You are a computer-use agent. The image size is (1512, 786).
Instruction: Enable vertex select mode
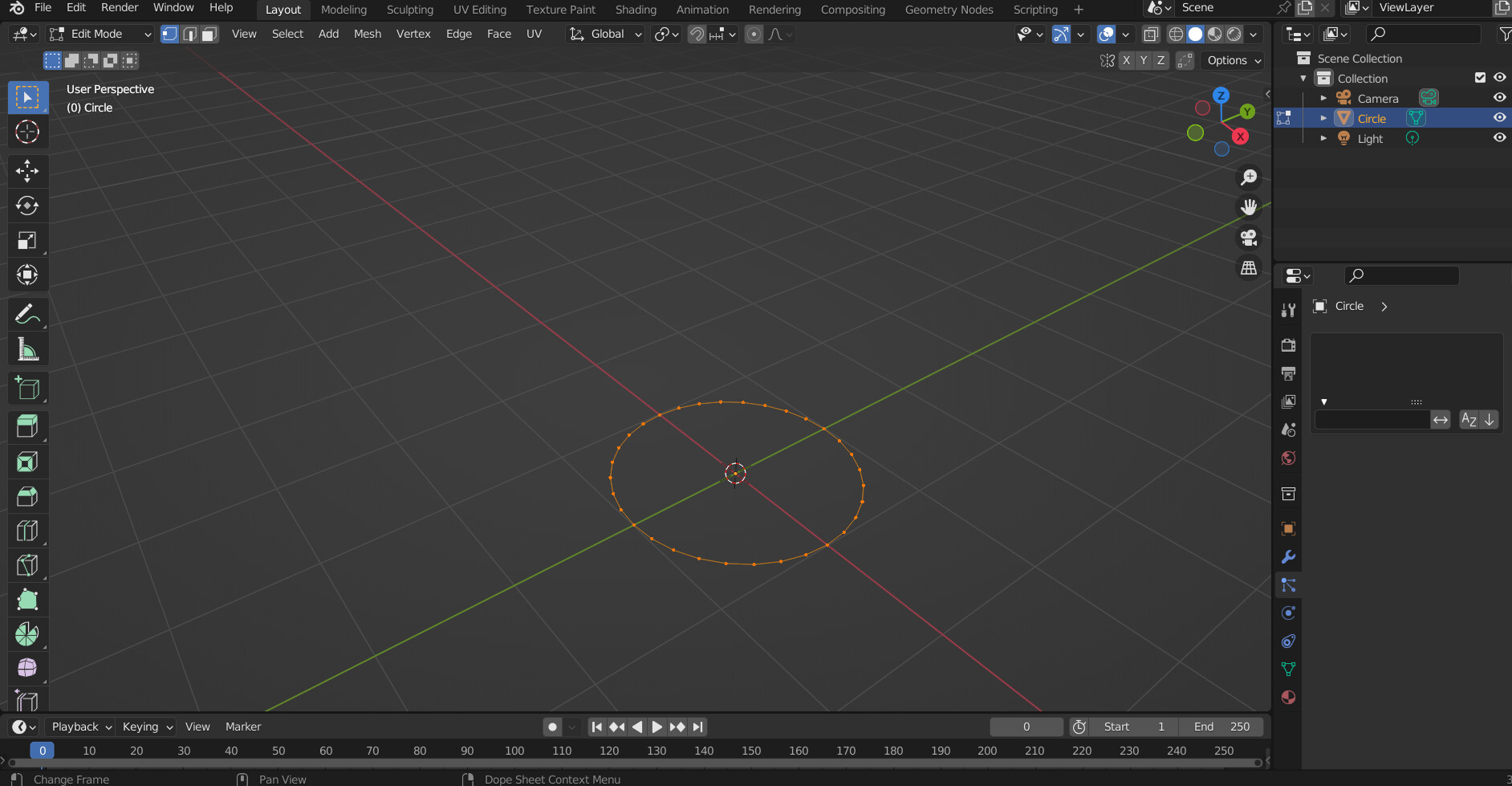[169, 34]
